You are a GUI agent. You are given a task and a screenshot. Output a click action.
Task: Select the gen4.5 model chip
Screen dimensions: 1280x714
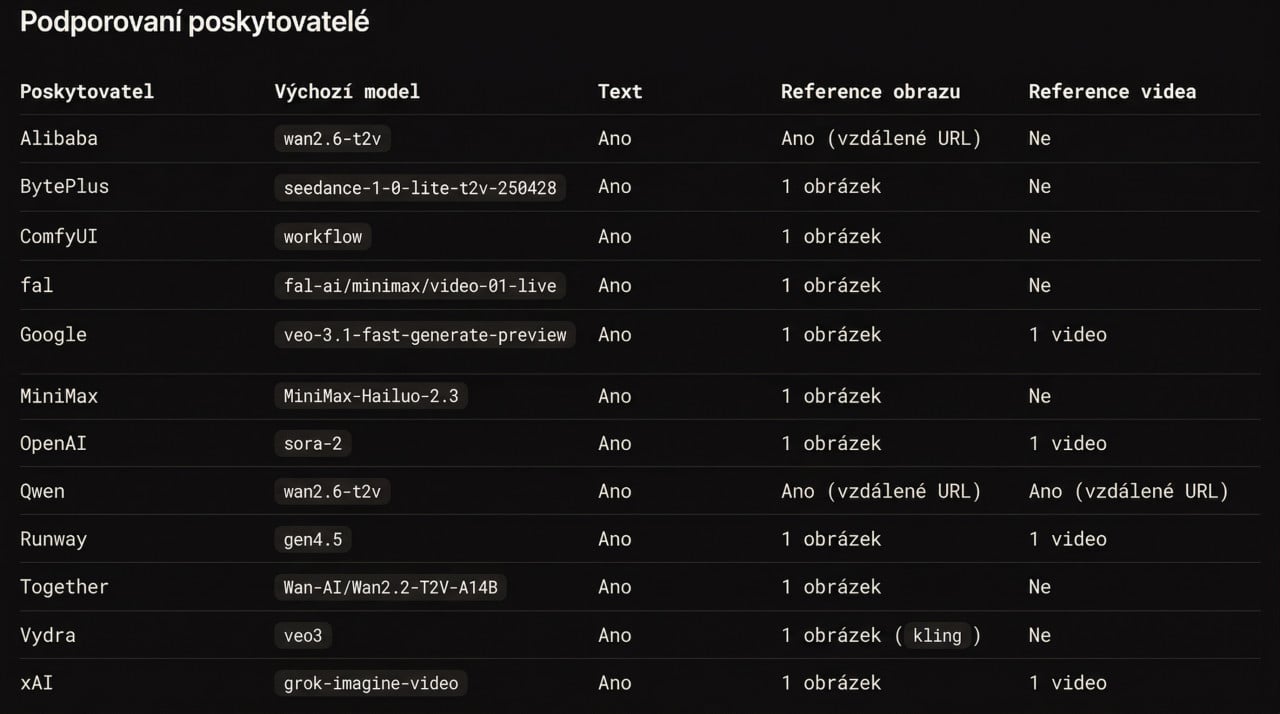tap(312, 539)
